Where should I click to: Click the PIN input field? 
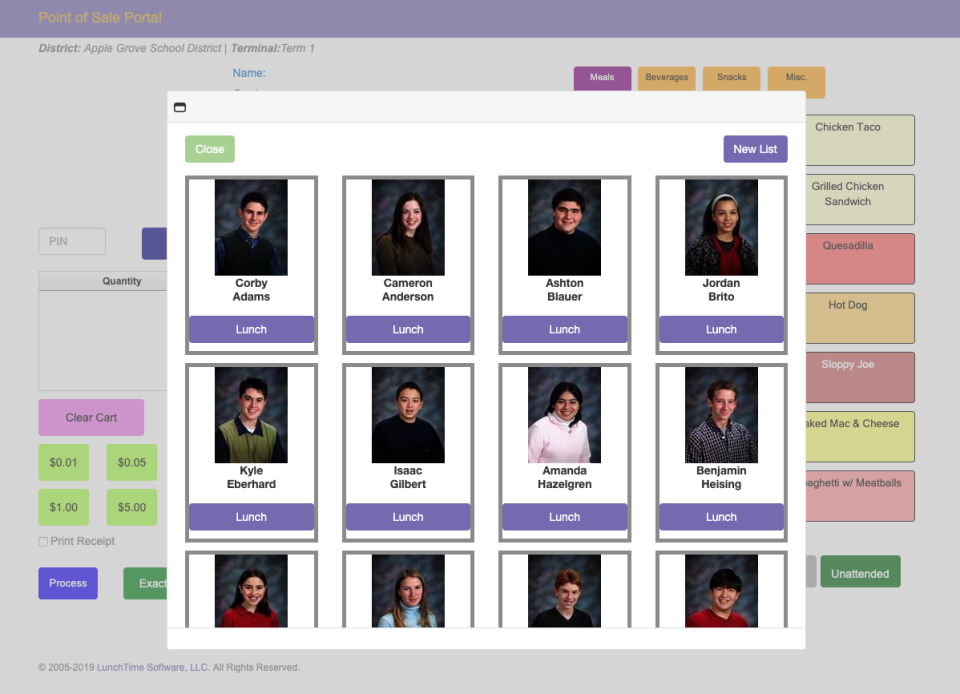coord(71,241)
